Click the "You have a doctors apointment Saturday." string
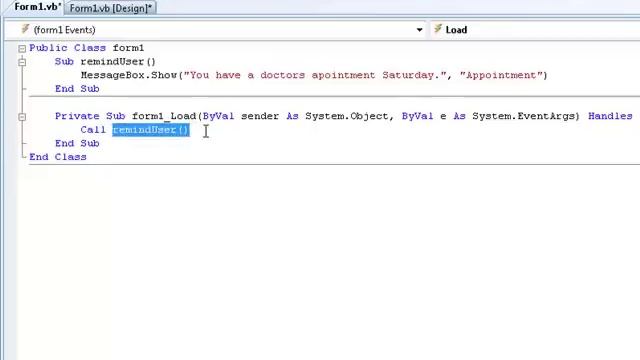Screen dimensions: 640x360 (315, 75)
